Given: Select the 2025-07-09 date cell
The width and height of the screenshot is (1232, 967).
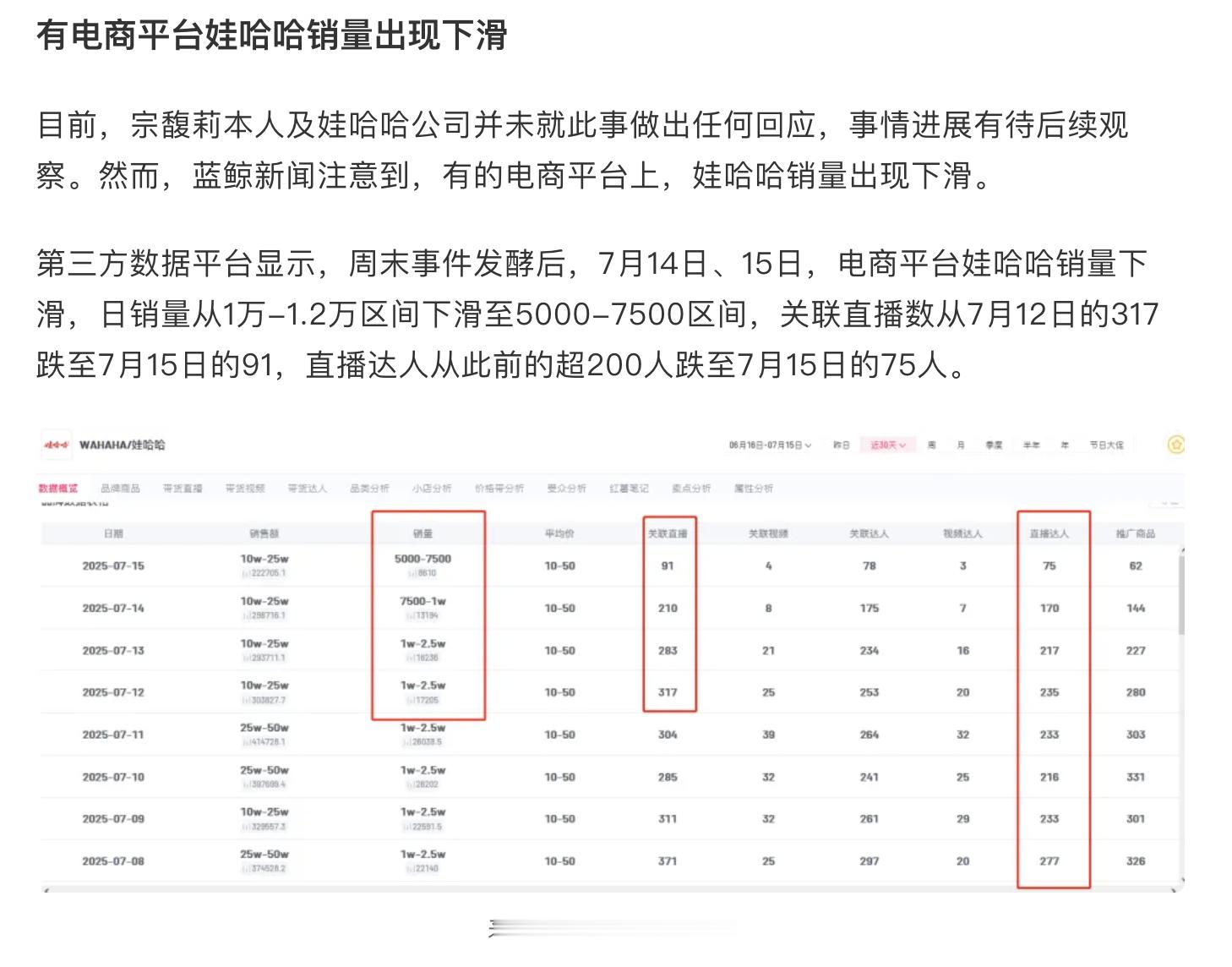Looking at the screenshot, I should (113, 819).
